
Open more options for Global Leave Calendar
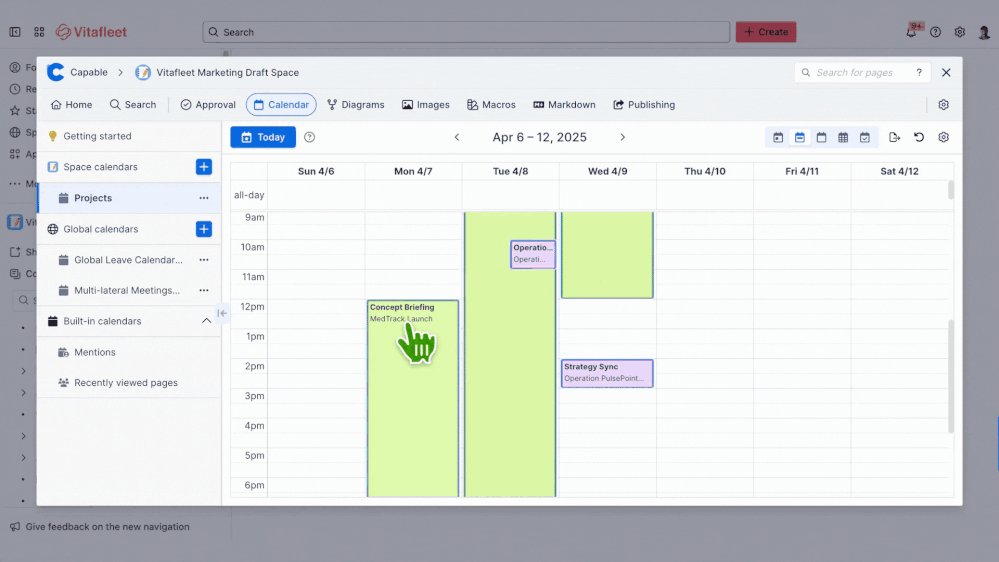click(204, 260)
